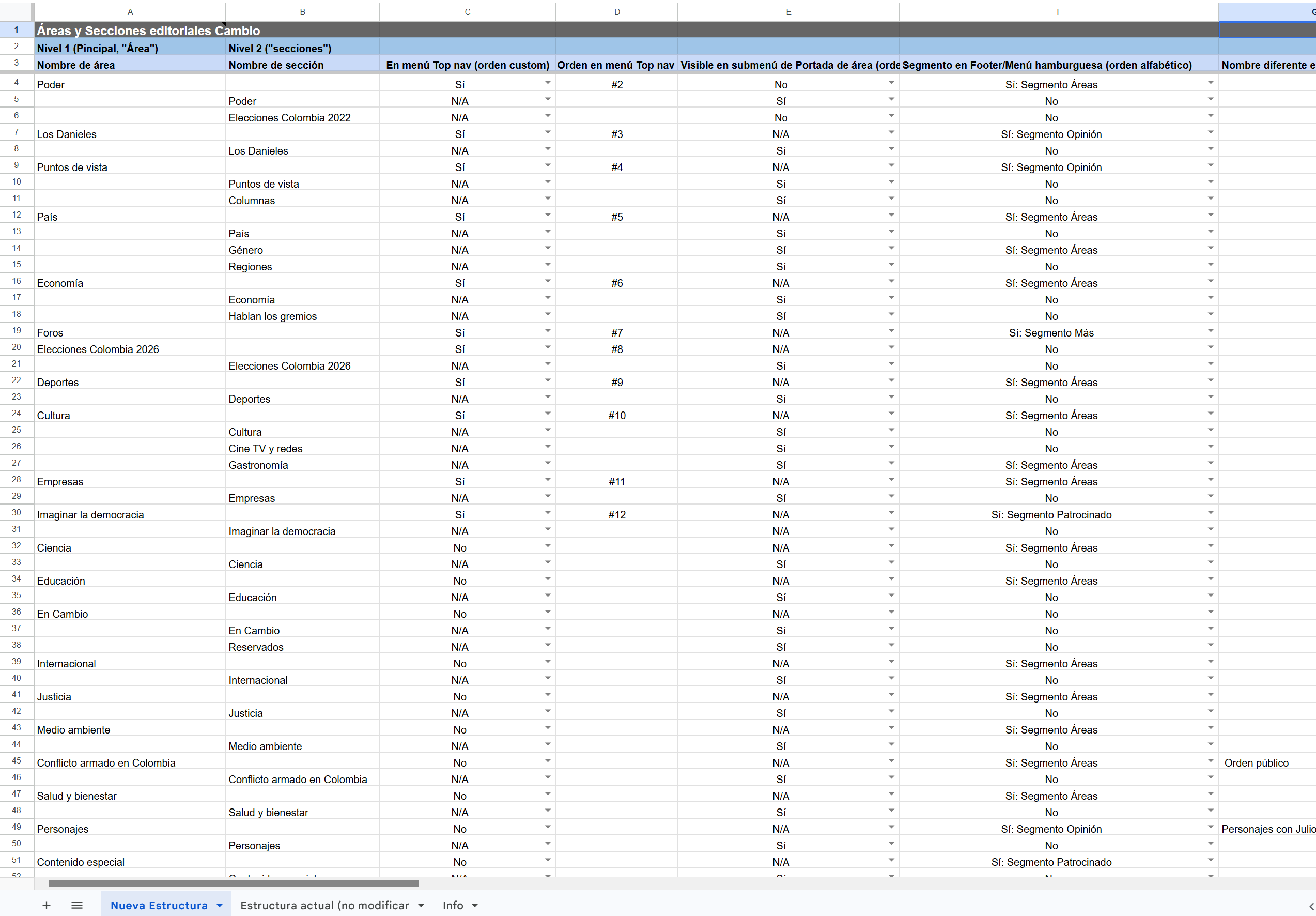Select column D header
Image resolution: width=1316 pixels, height=916 pixels.
coord(617,11)
